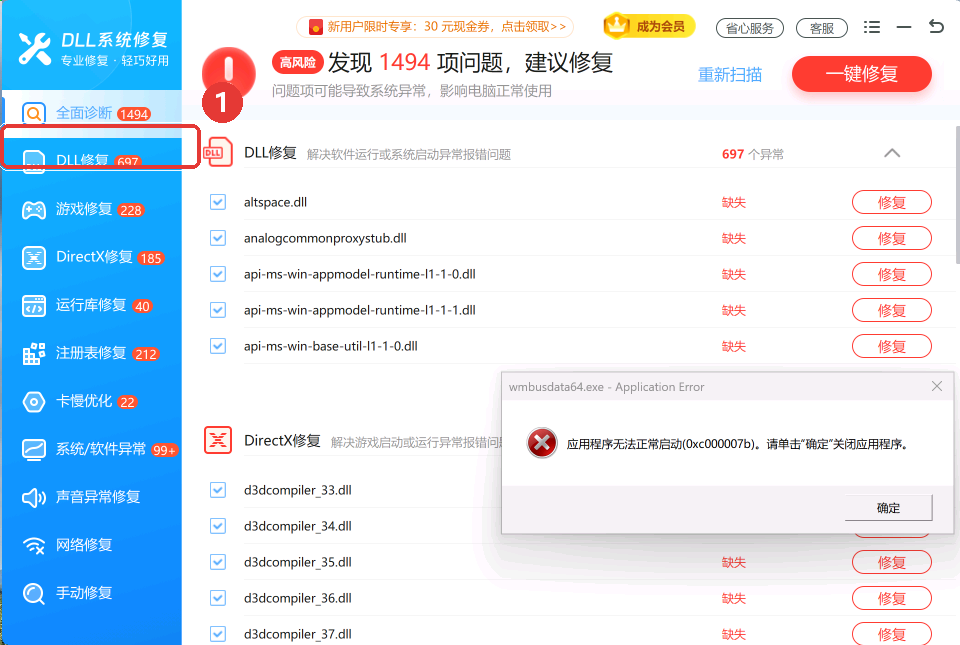Uncheck d3dcompiler_35.dll checkbox
The height and width of the screenshot is (645, 960).
click(218, 562)
